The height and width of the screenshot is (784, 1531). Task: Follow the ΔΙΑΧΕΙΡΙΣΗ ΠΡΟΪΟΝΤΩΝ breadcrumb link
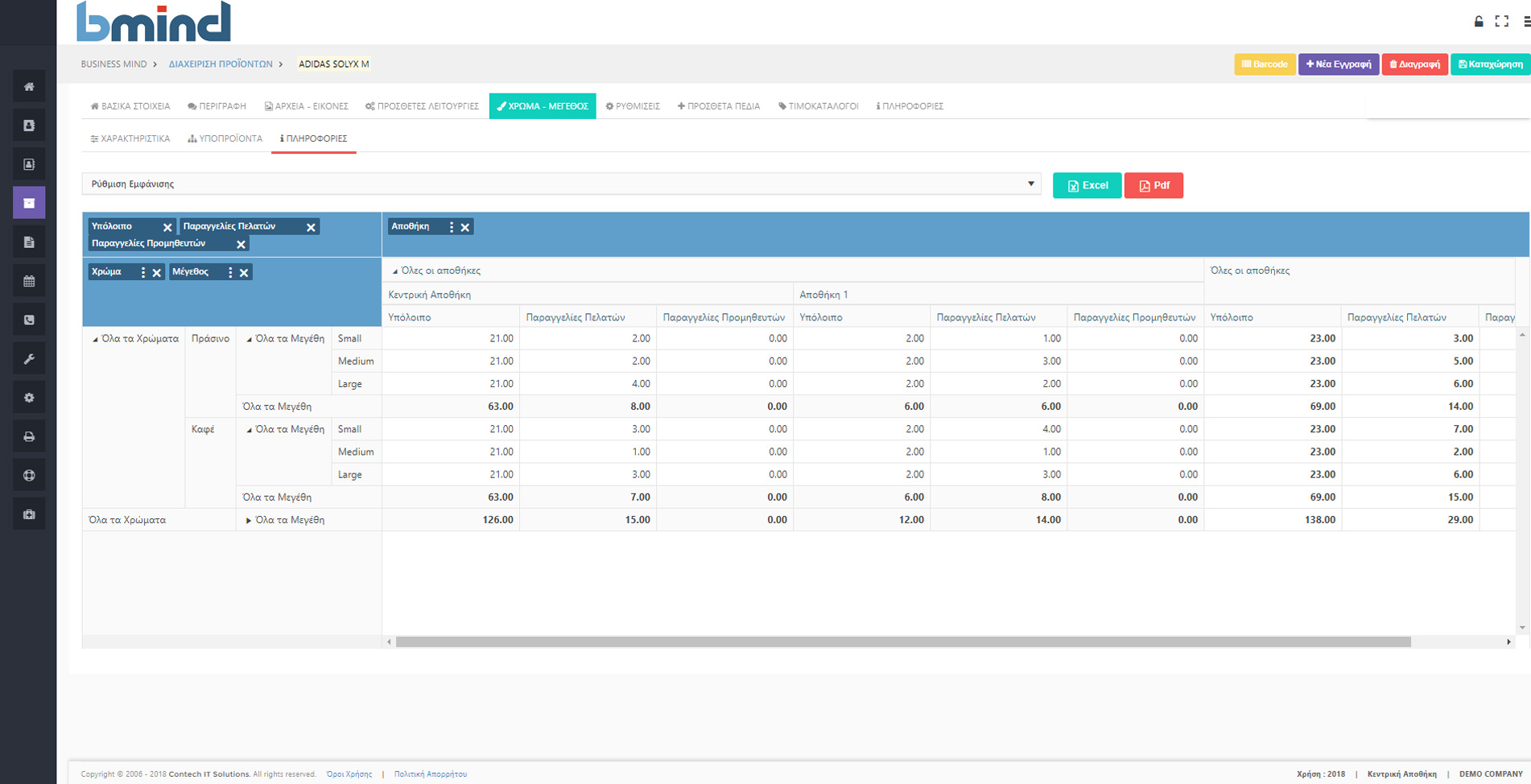tap(221, 64)
